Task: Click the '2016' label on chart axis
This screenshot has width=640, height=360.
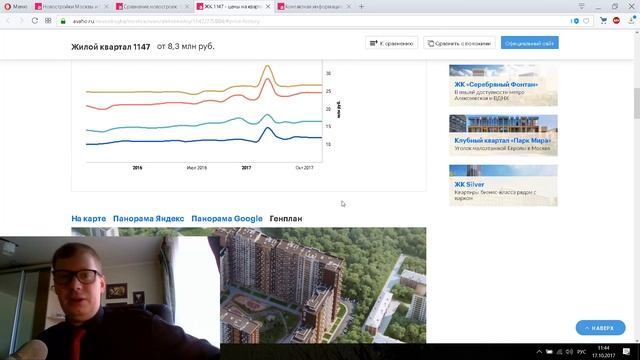Action: [137, 168]
